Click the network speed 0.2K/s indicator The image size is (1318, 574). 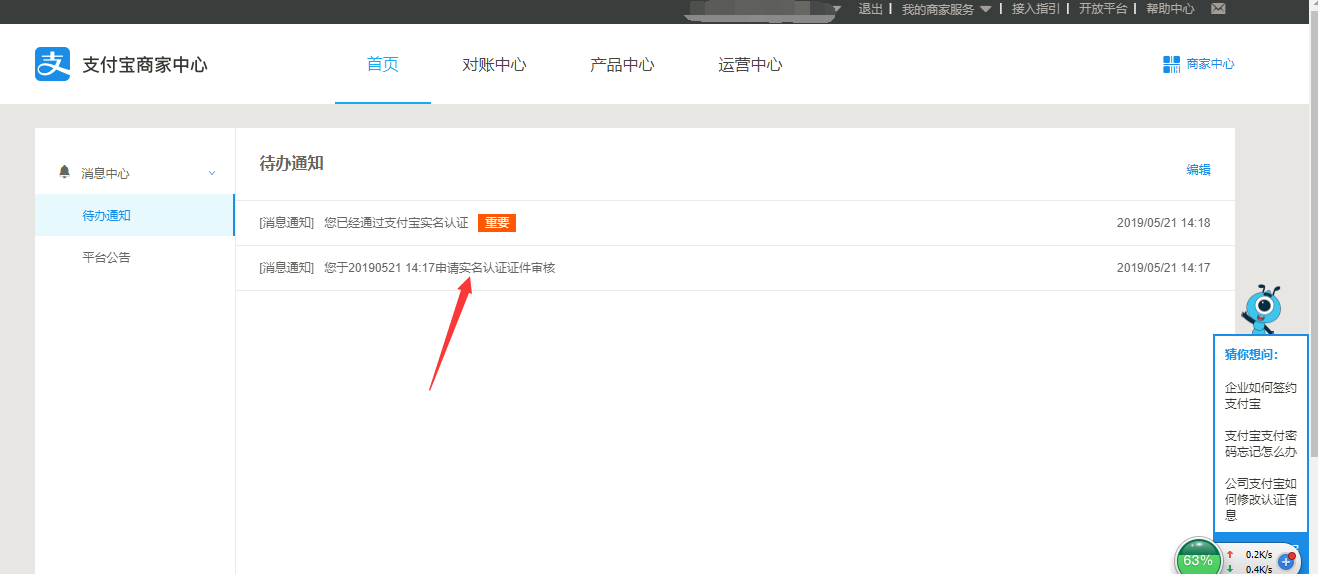pos(1259,555)
